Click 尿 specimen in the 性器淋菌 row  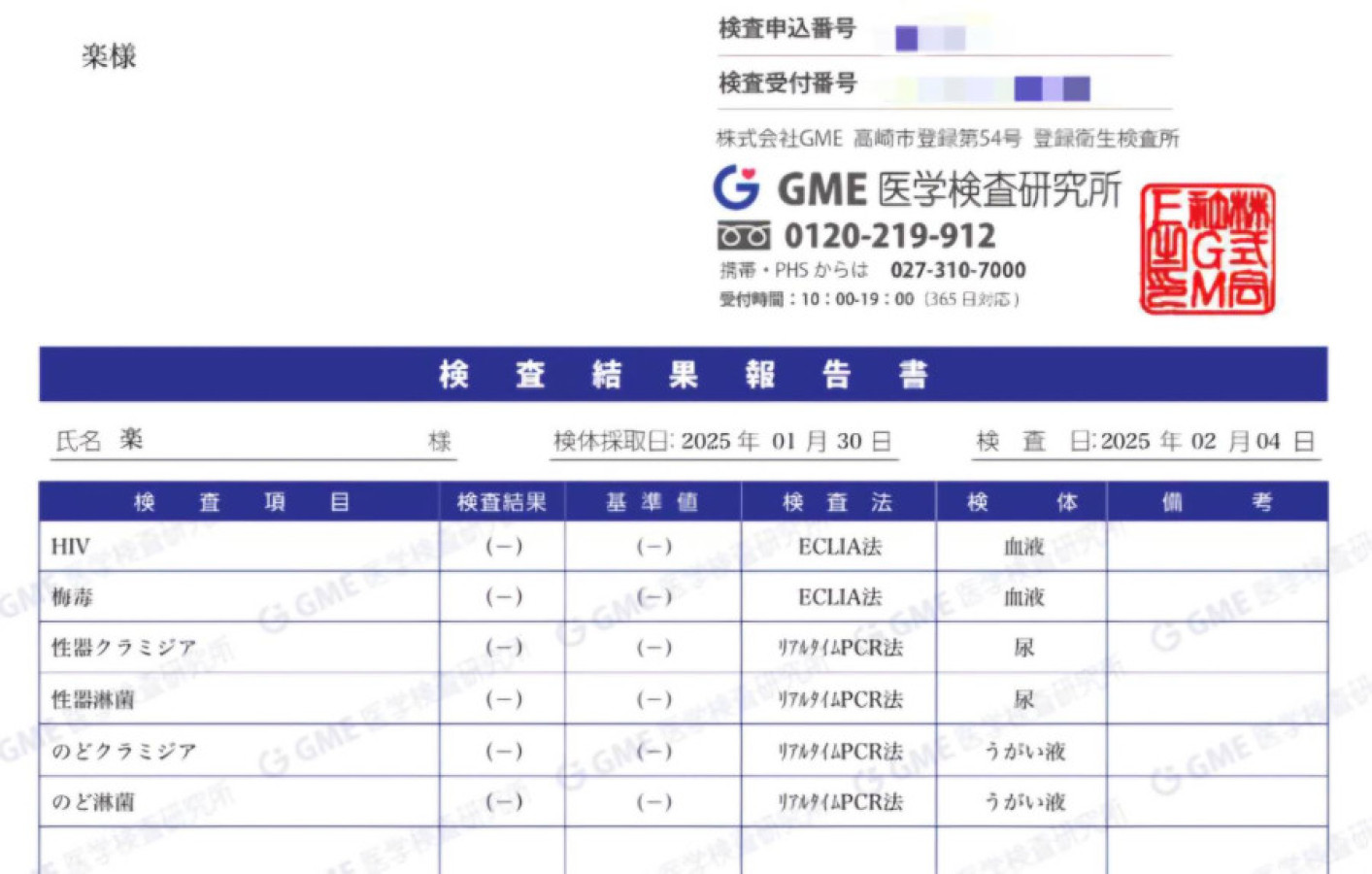pyautogui.click(x=1023, y=699)
